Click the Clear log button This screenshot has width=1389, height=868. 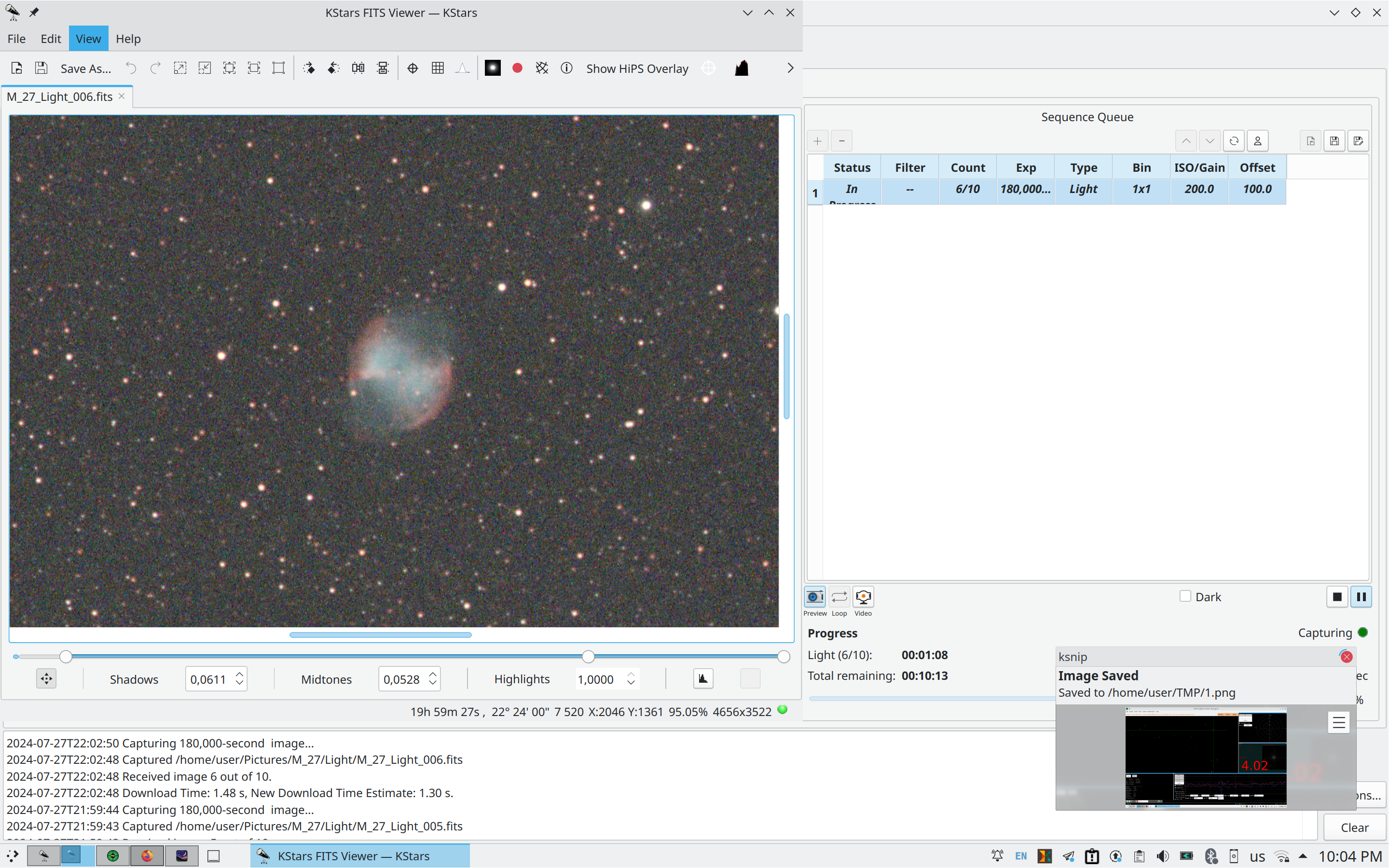(1354, 827)
